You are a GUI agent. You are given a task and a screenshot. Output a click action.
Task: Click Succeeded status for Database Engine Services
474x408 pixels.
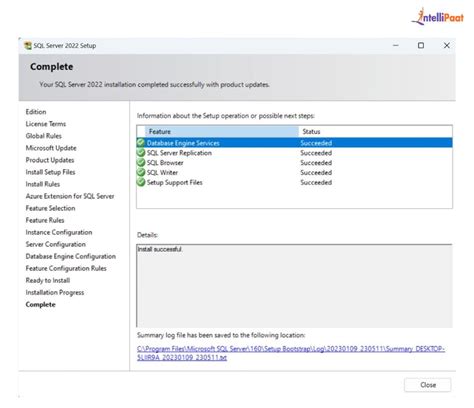click(316, 143)
